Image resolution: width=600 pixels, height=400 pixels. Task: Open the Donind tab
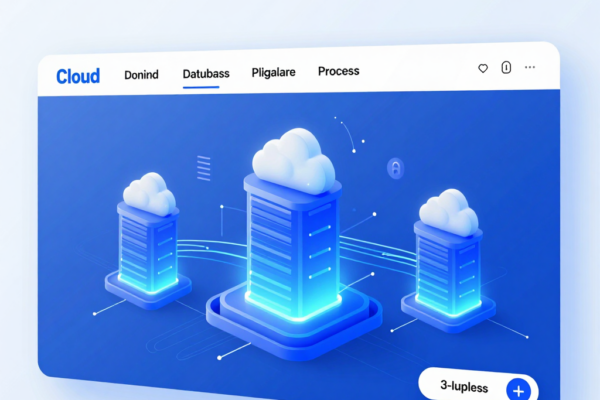(x=141, y=75)
